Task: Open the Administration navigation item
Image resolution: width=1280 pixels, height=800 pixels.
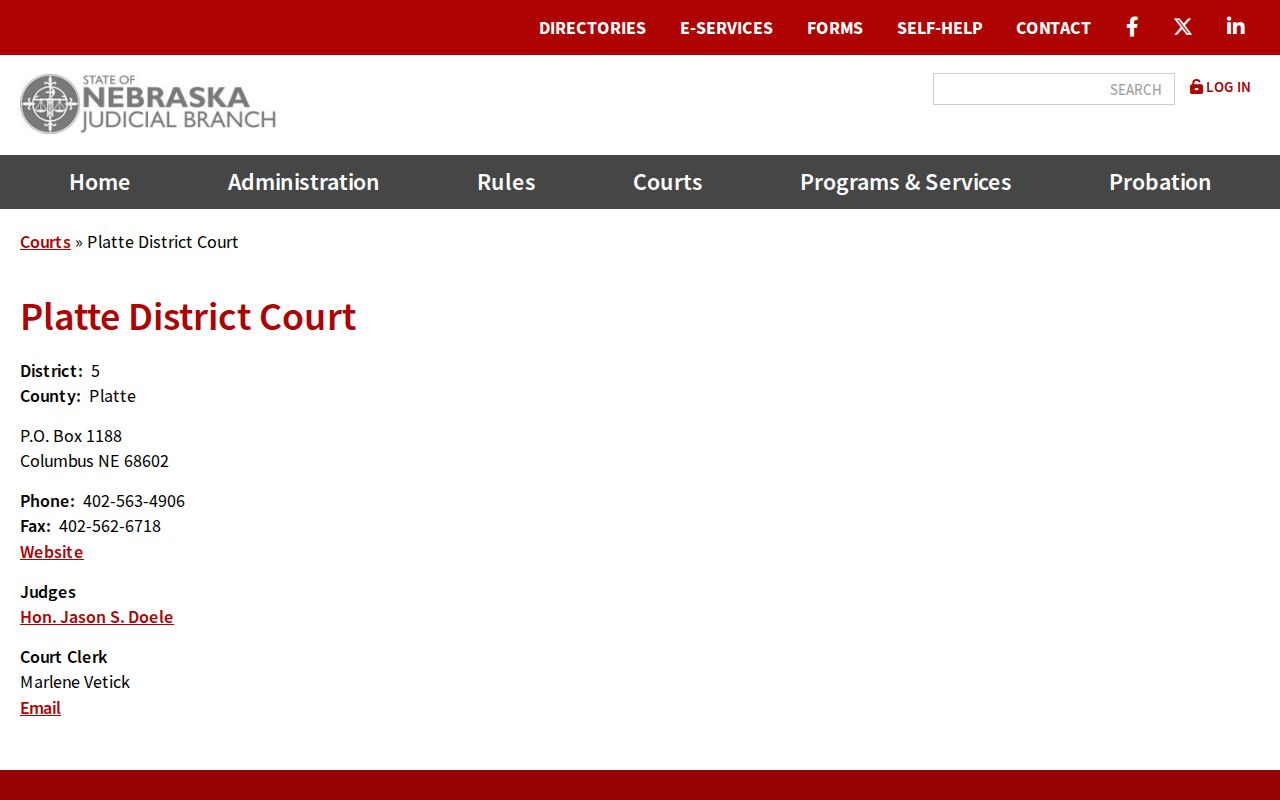Action: coord(303,182)
